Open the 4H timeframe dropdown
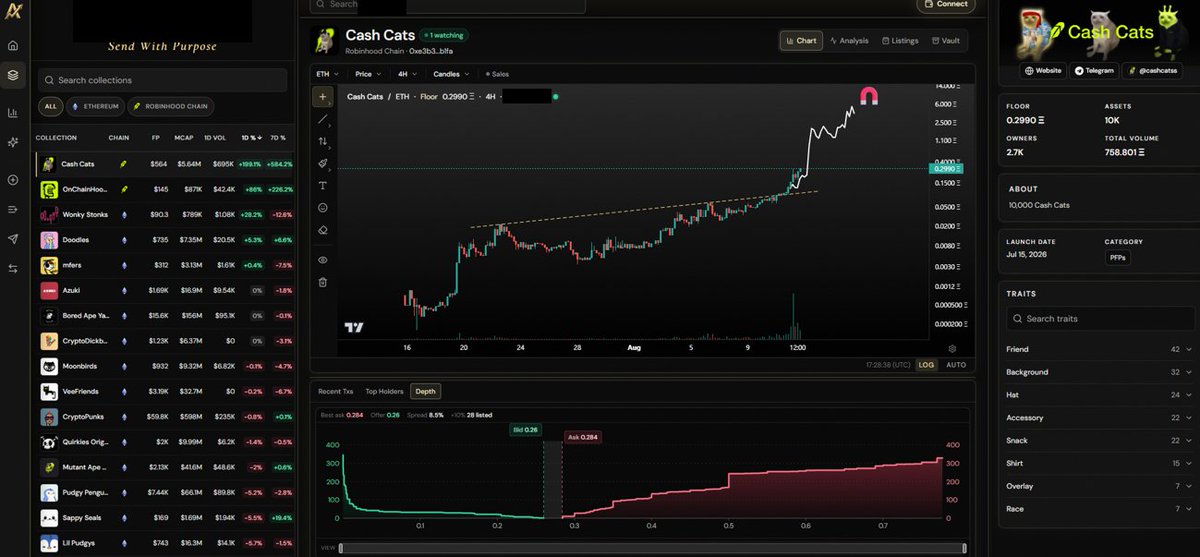Screen dimensions: 1200x557 (406, 74)
